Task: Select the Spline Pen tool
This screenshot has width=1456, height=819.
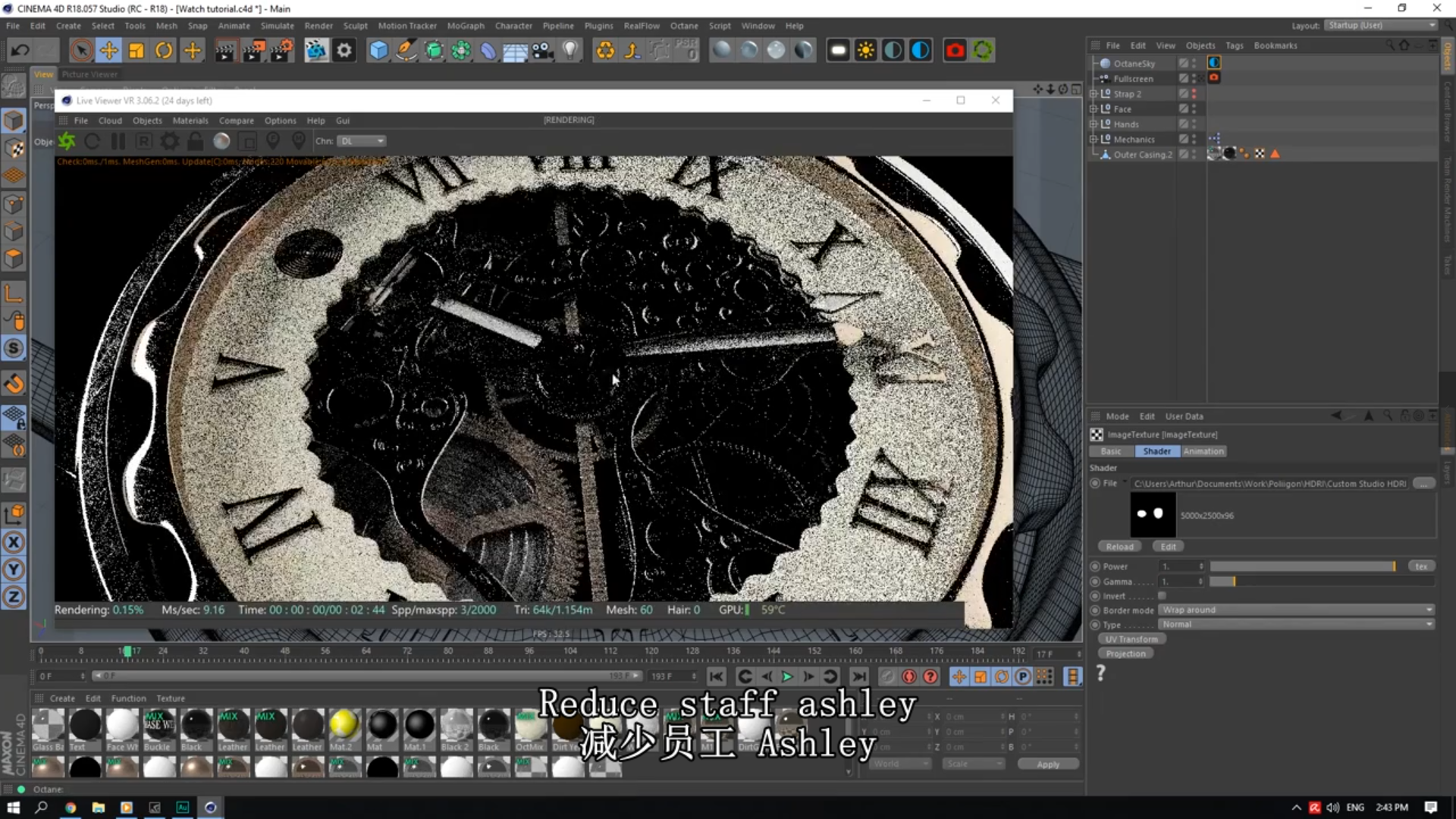Action: (406, 51)
